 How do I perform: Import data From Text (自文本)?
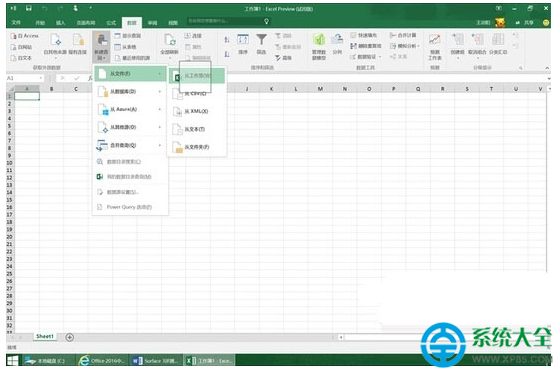click(21, 58)
